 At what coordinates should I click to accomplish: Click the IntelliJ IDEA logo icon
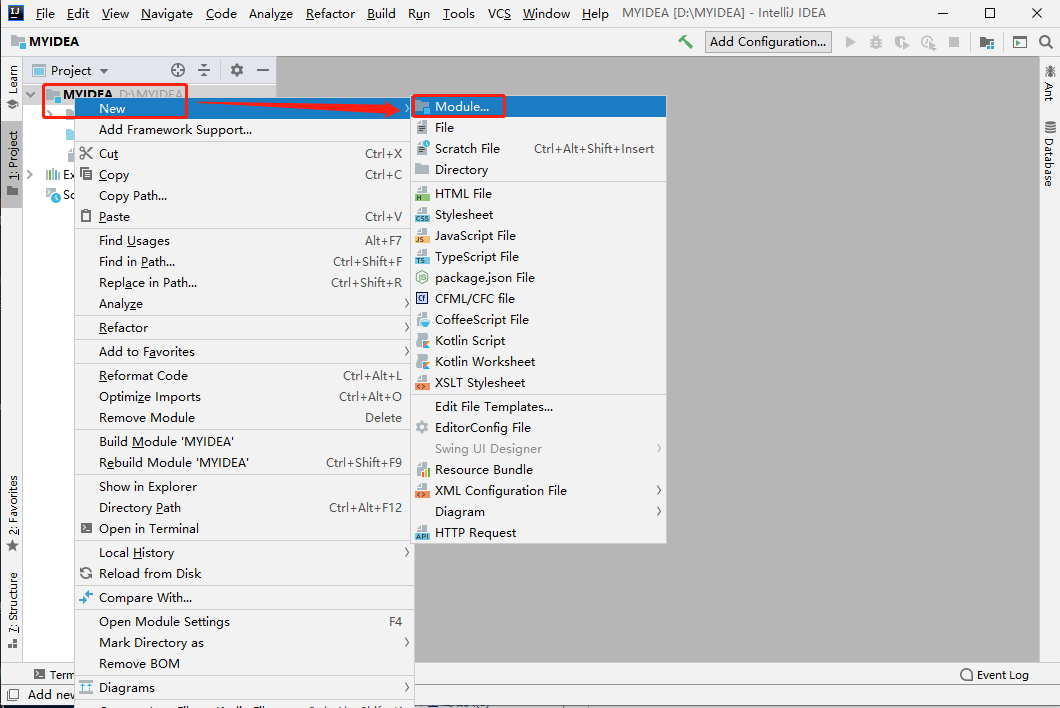[x=16, y=13]
